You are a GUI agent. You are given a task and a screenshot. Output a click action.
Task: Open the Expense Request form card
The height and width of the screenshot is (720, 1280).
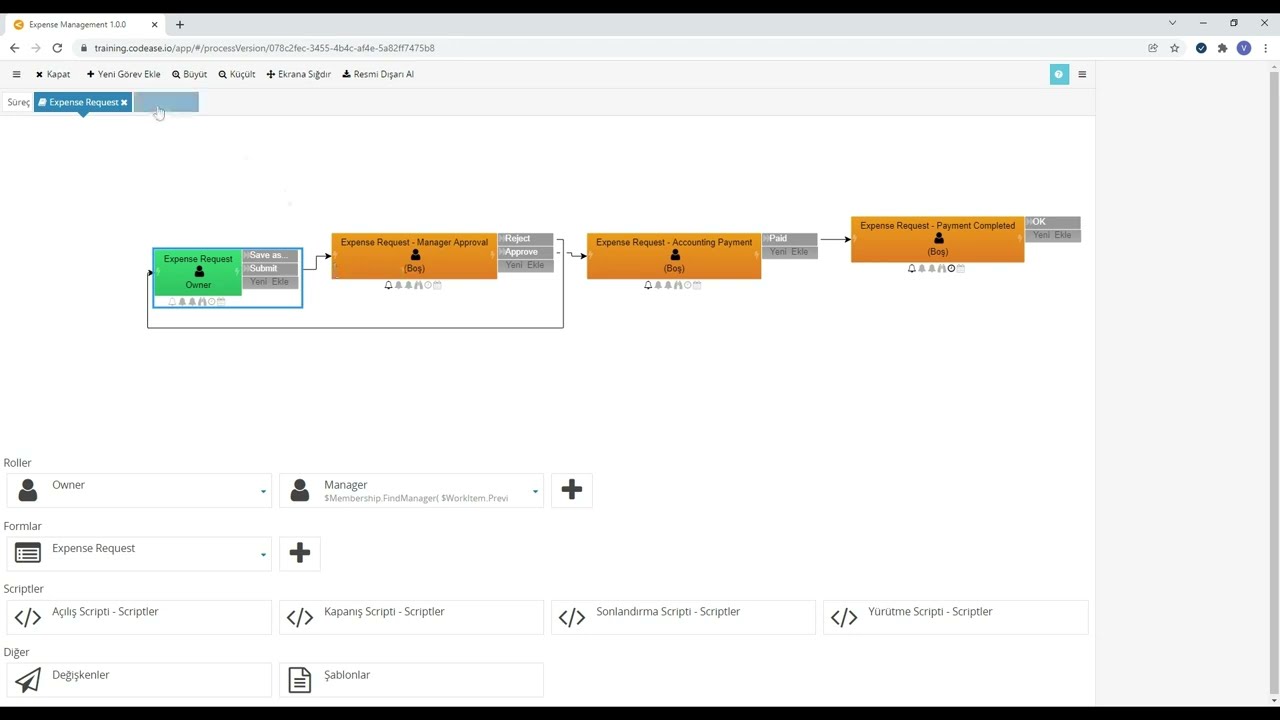(139, 553)
